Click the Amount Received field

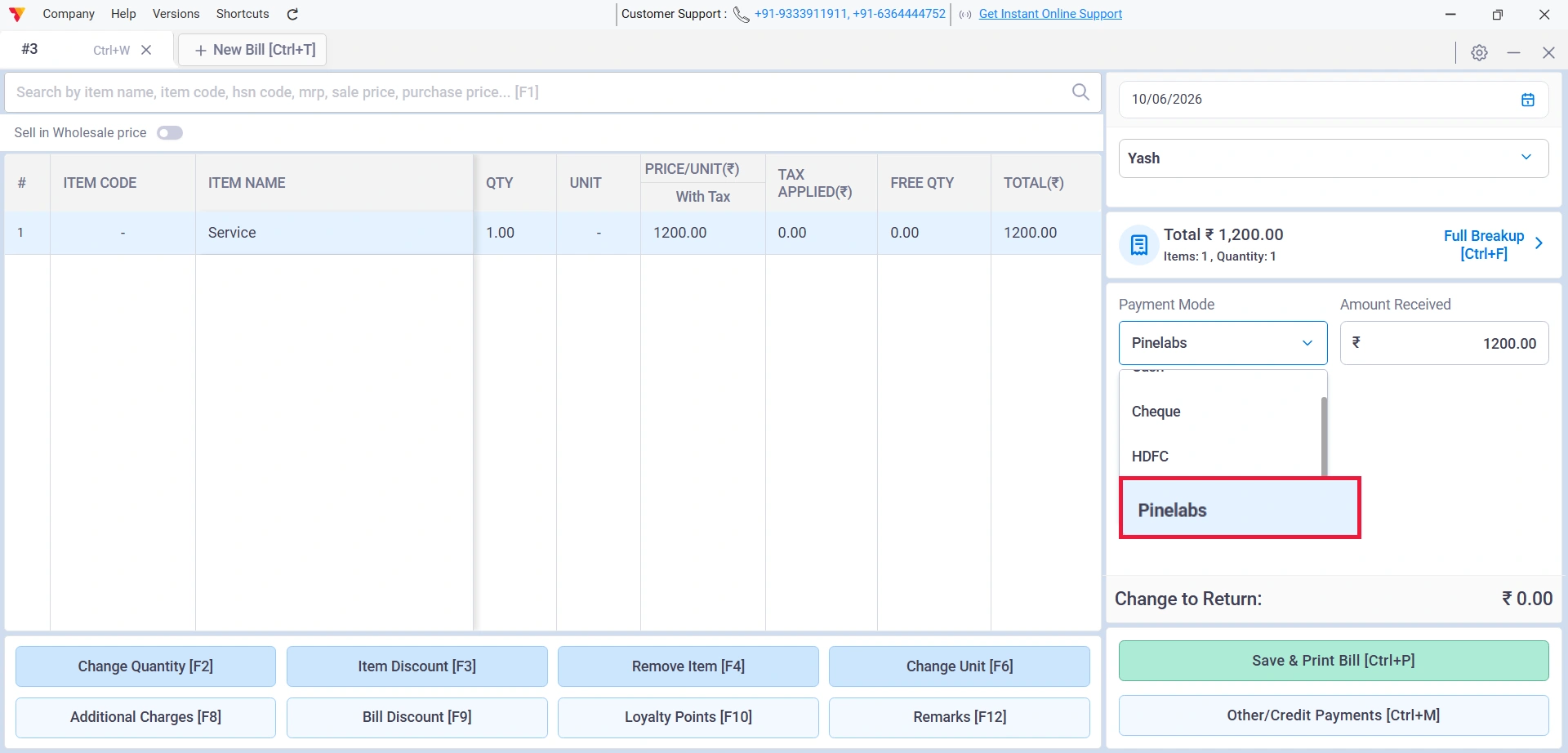tap(1444, 343)
